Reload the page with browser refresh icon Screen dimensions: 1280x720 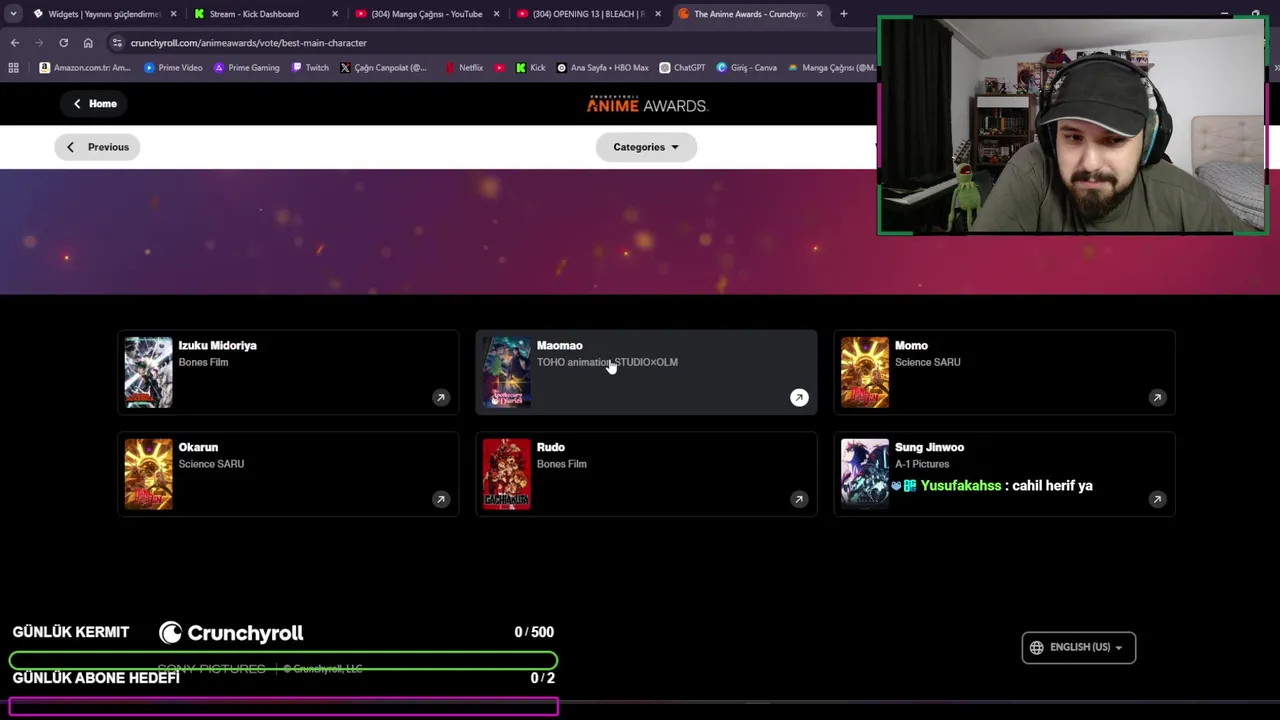point(63,43)
